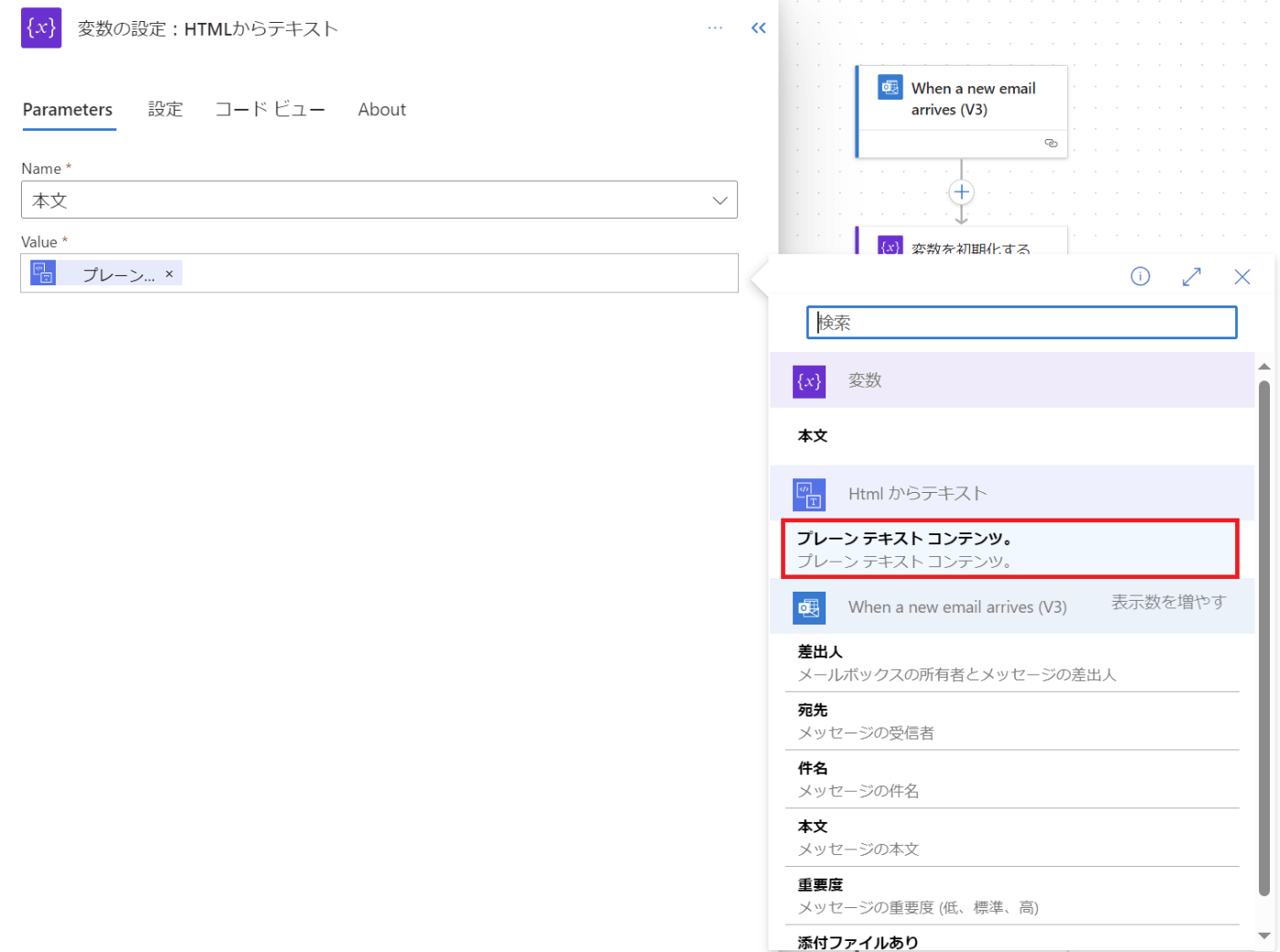Click the {x} icon in the 変数 section

[x=808, y=380]
